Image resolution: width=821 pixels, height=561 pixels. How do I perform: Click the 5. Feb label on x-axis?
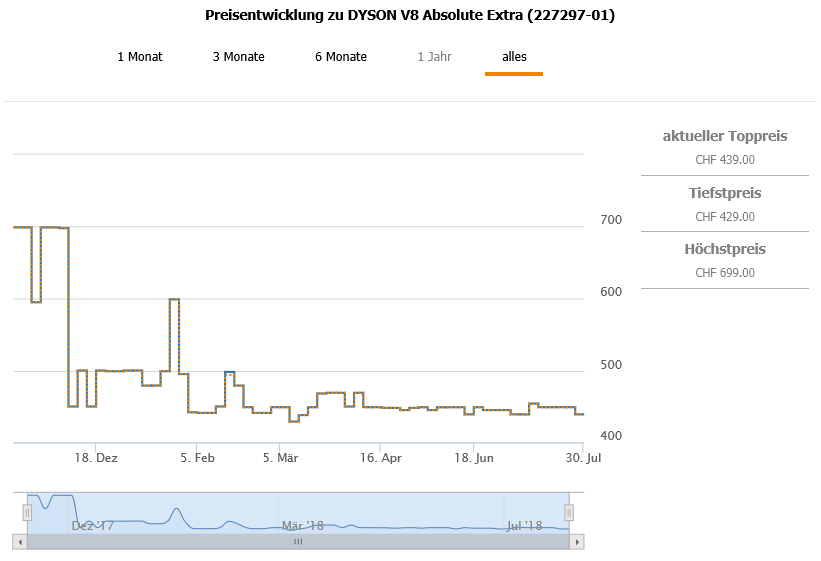pos(198,457)
